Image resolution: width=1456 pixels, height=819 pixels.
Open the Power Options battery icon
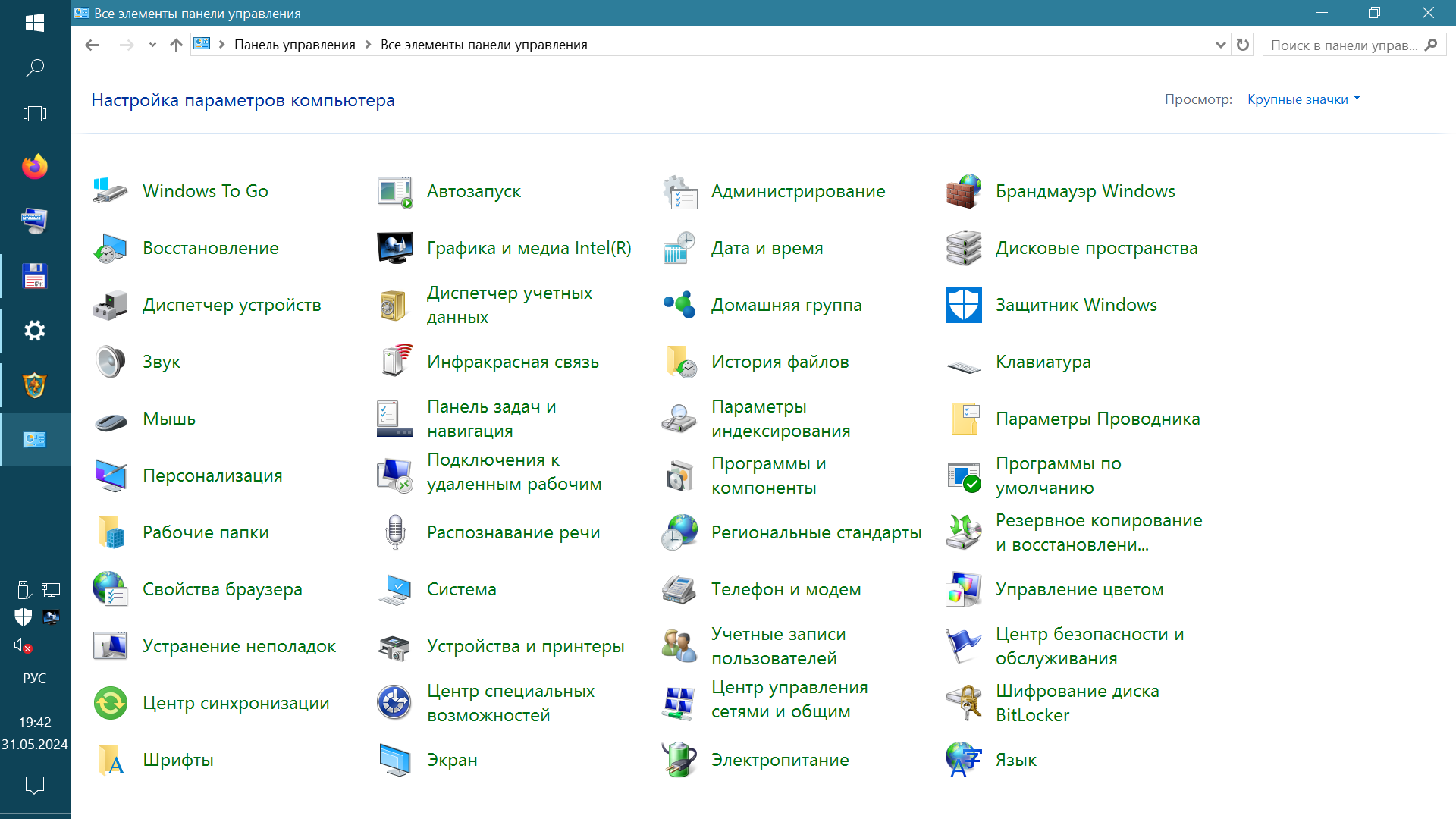coord(679,760)
